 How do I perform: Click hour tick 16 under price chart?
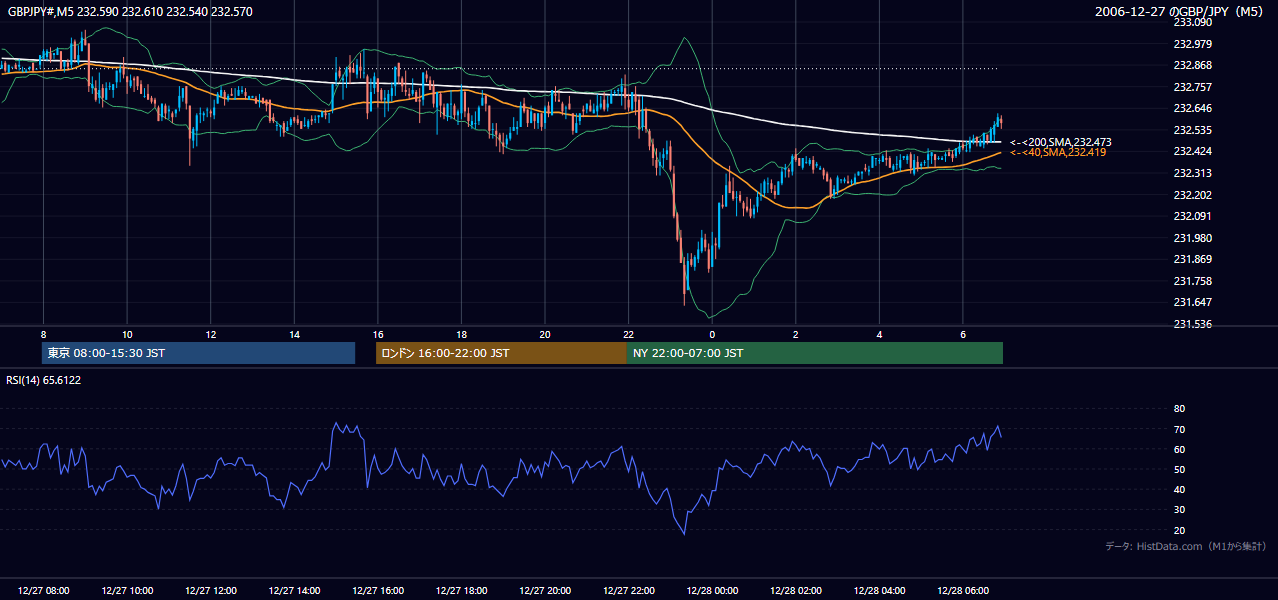point(378,334)
